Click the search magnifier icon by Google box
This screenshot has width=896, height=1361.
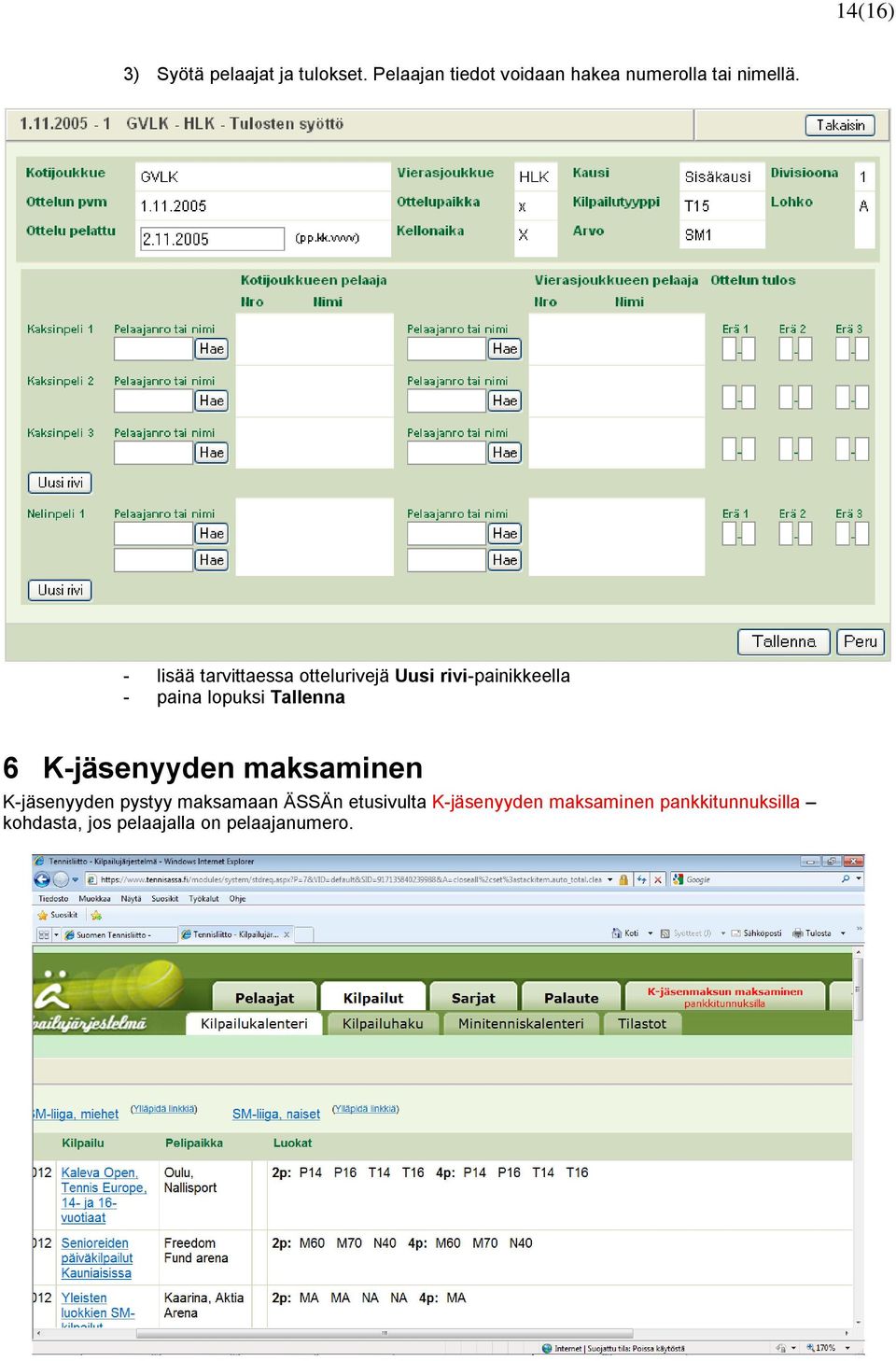click(x=846, y=879)
